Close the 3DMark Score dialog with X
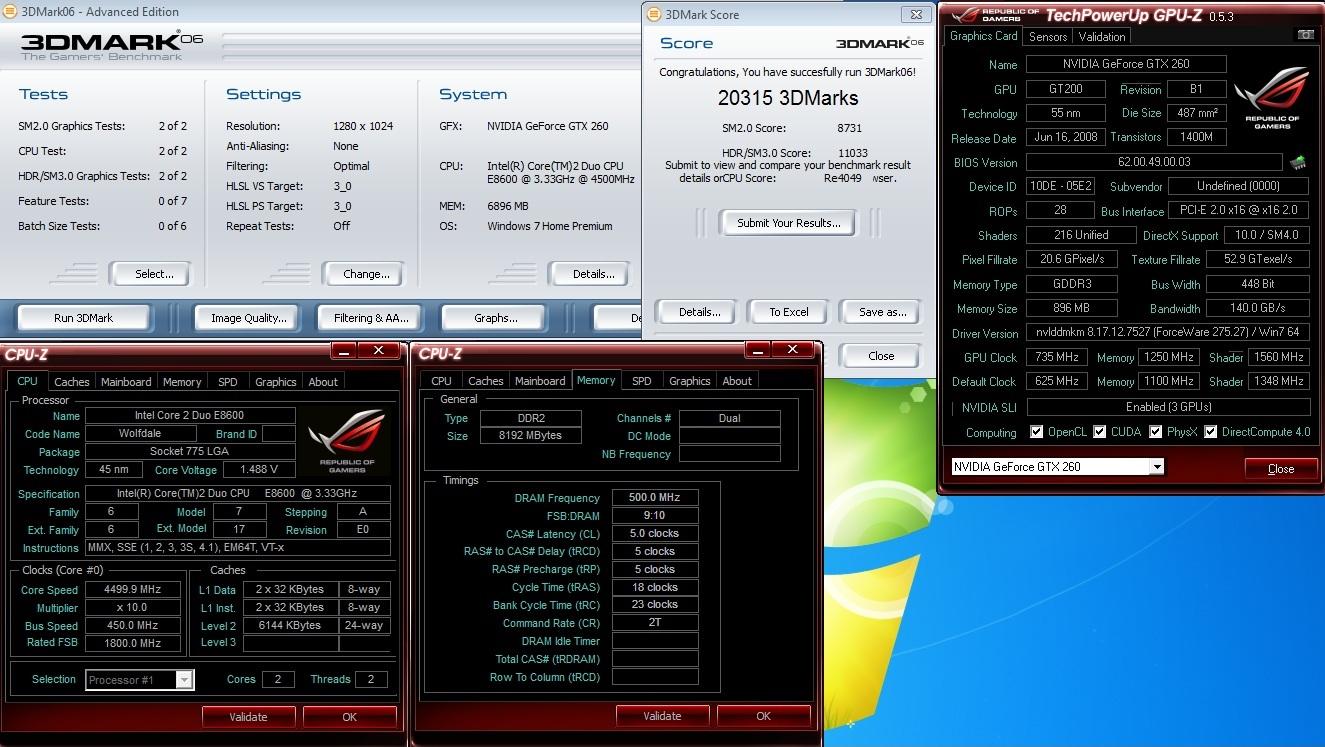Screen dimensions: 1325x747 click(x=914, y=14)
